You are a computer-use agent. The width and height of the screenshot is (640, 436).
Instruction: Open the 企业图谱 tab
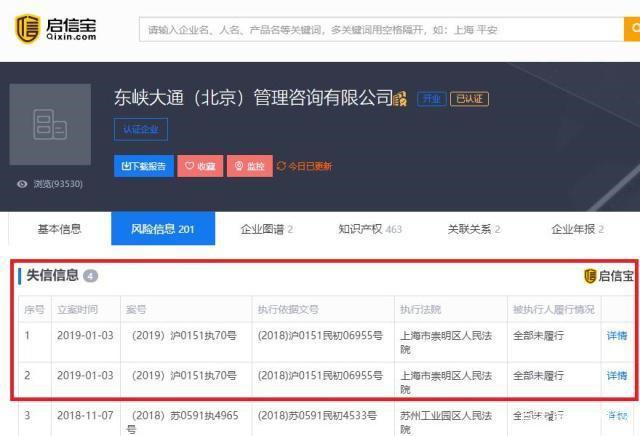[267, 229]
